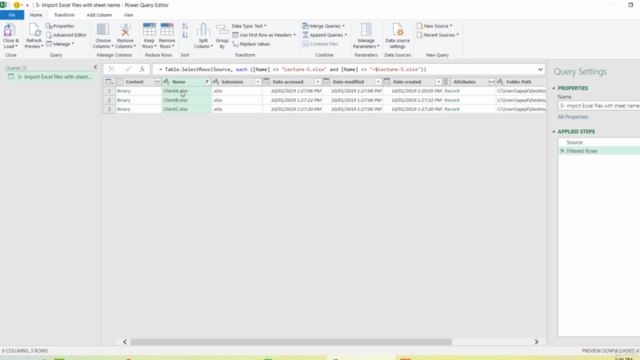Expand the formula bar with the chevron

click(540, 69)
